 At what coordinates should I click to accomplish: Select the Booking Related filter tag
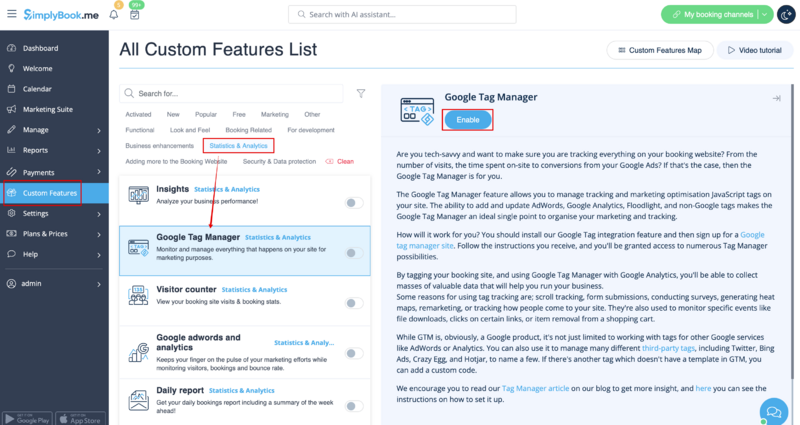(248, 130)
